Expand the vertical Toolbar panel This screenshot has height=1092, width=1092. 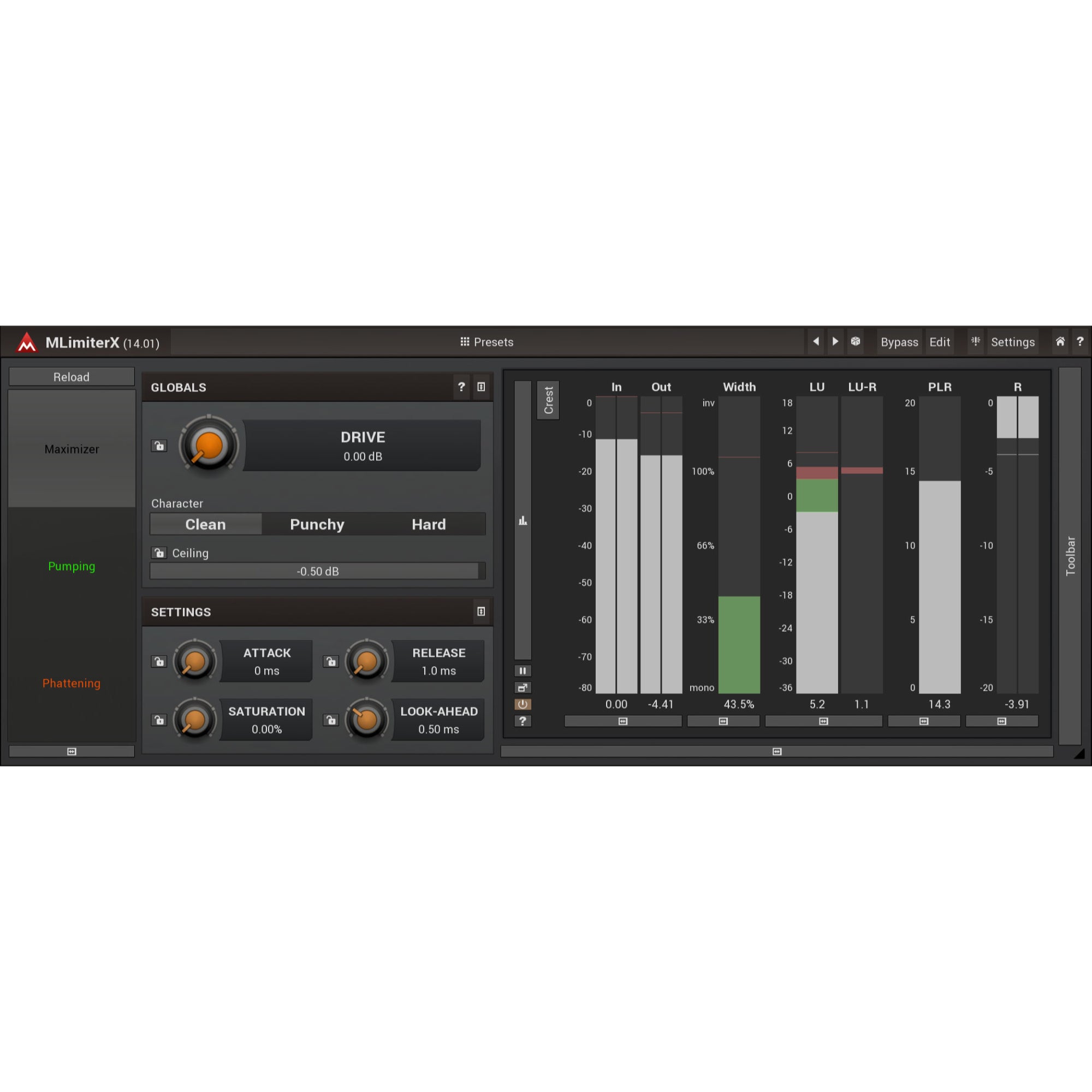(x=1070, y=556)
